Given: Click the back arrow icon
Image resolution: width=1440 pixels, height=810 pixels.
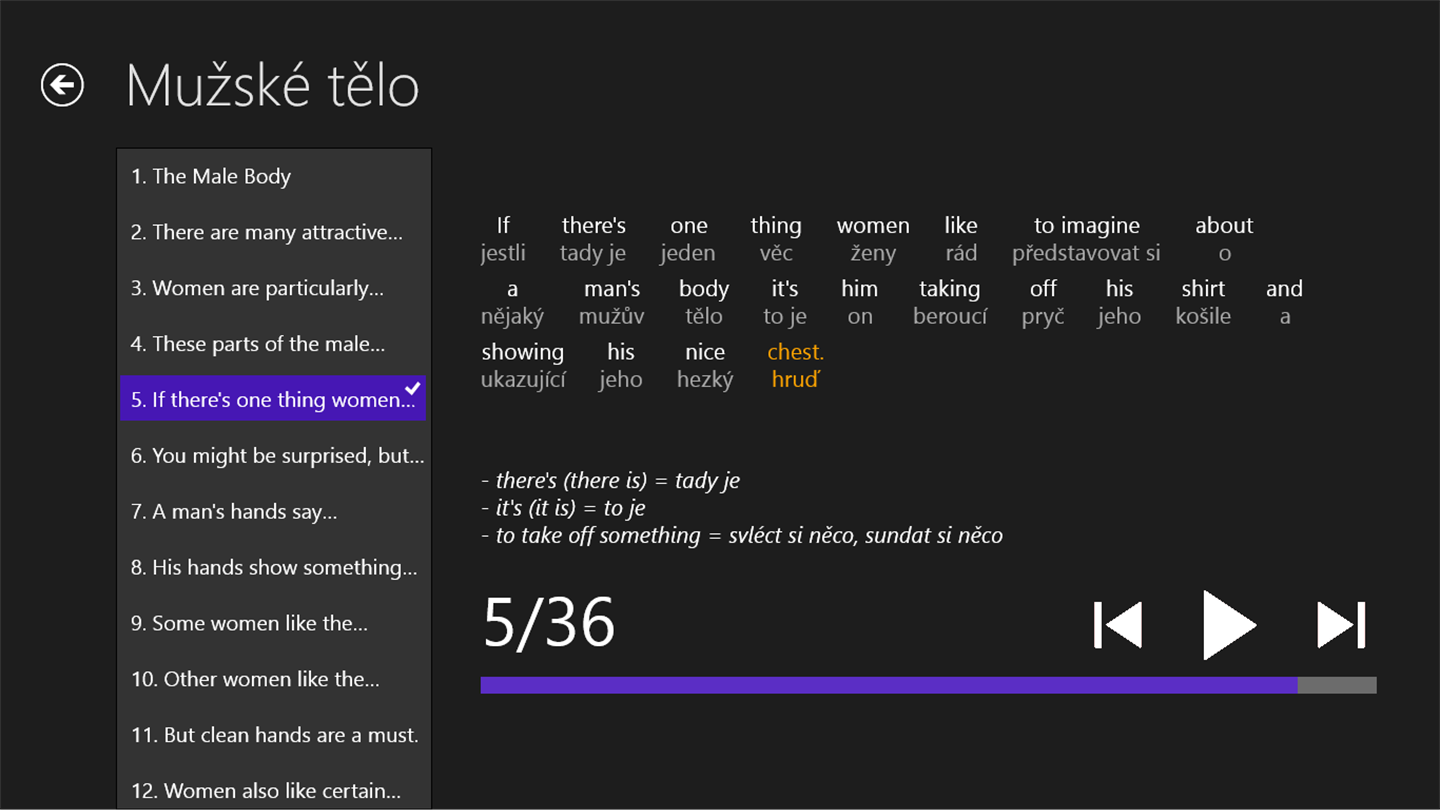Looking at the screenshot, I should coord(62,85).
